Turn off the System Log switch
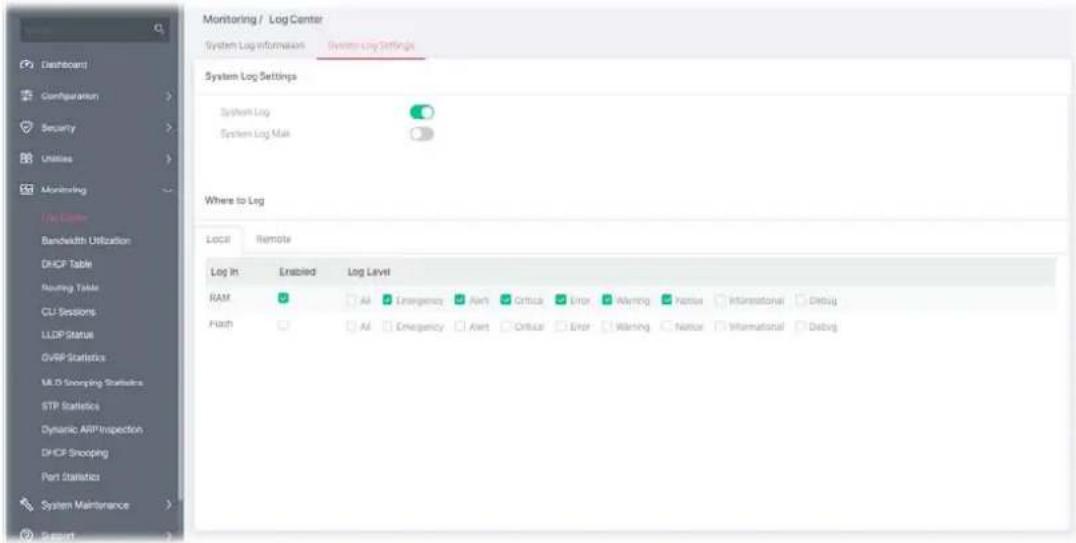This screenshot has width=1076, height=543. (422, 112)
